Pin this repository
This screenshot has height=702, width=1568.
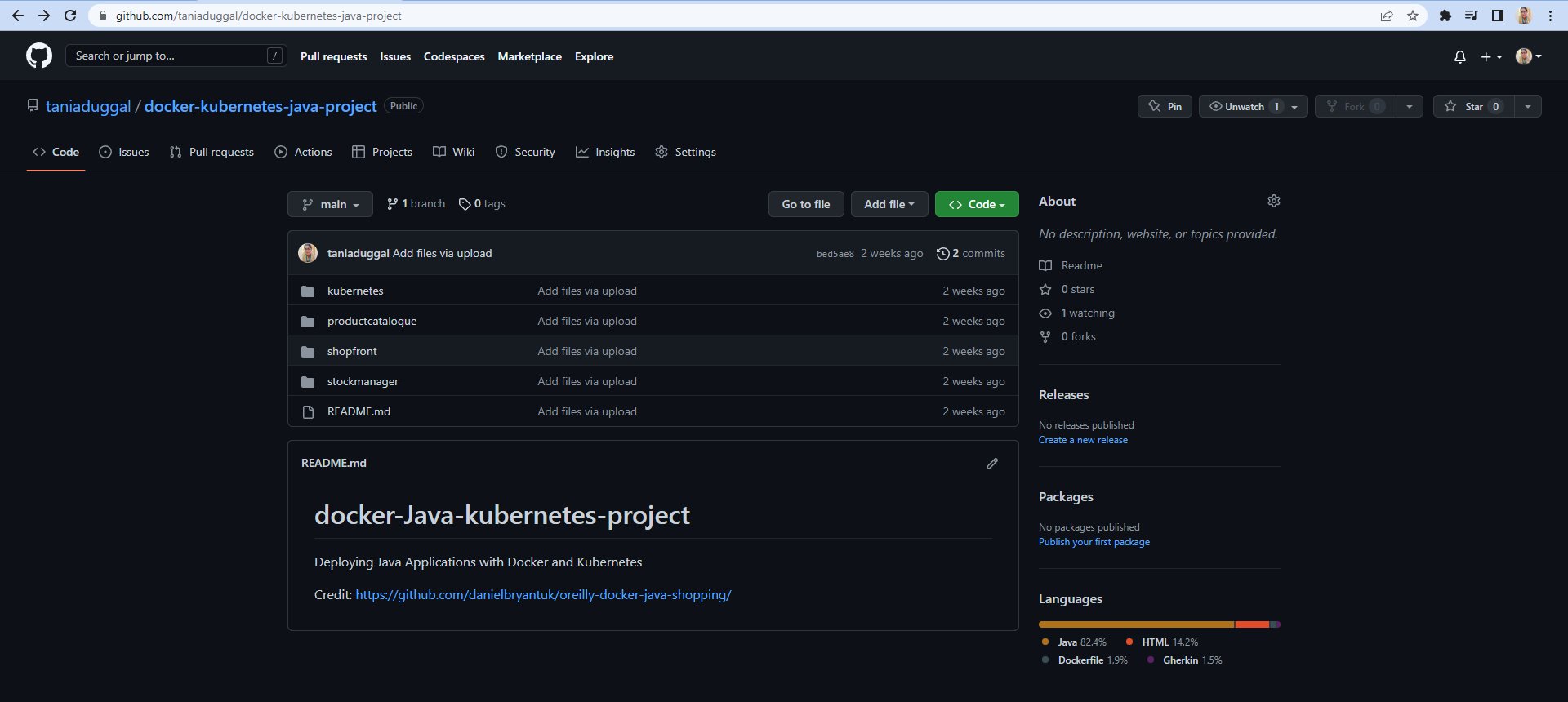(1165, 106)
